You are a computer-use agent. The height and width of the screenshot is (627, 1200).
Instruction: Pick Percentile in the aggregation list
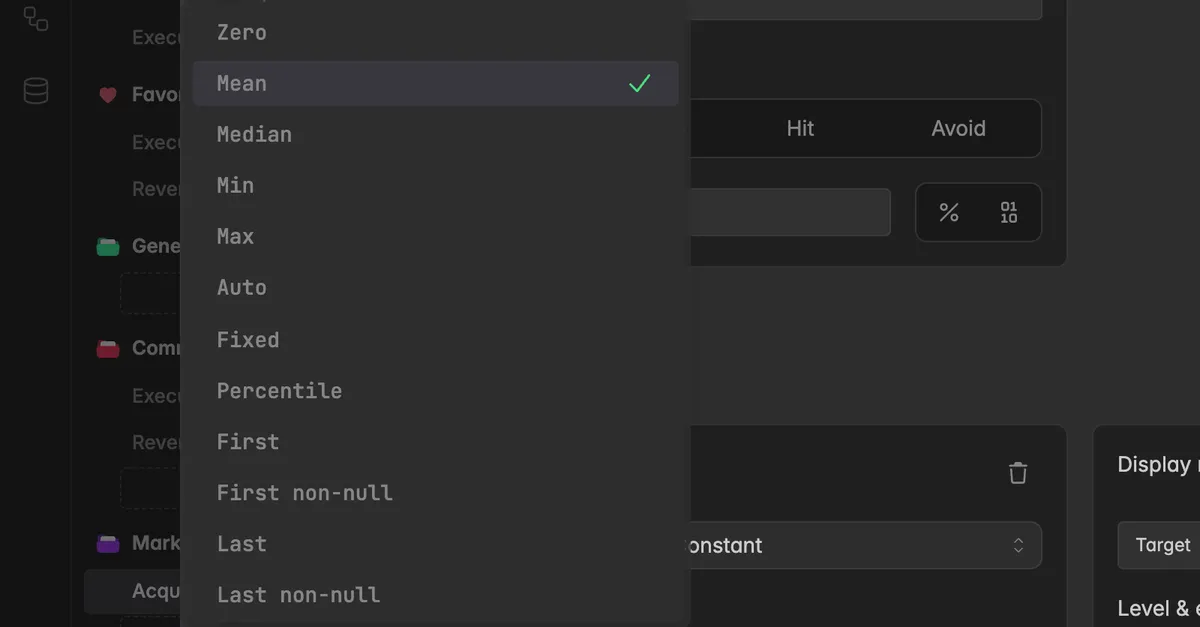coord(435,390)
